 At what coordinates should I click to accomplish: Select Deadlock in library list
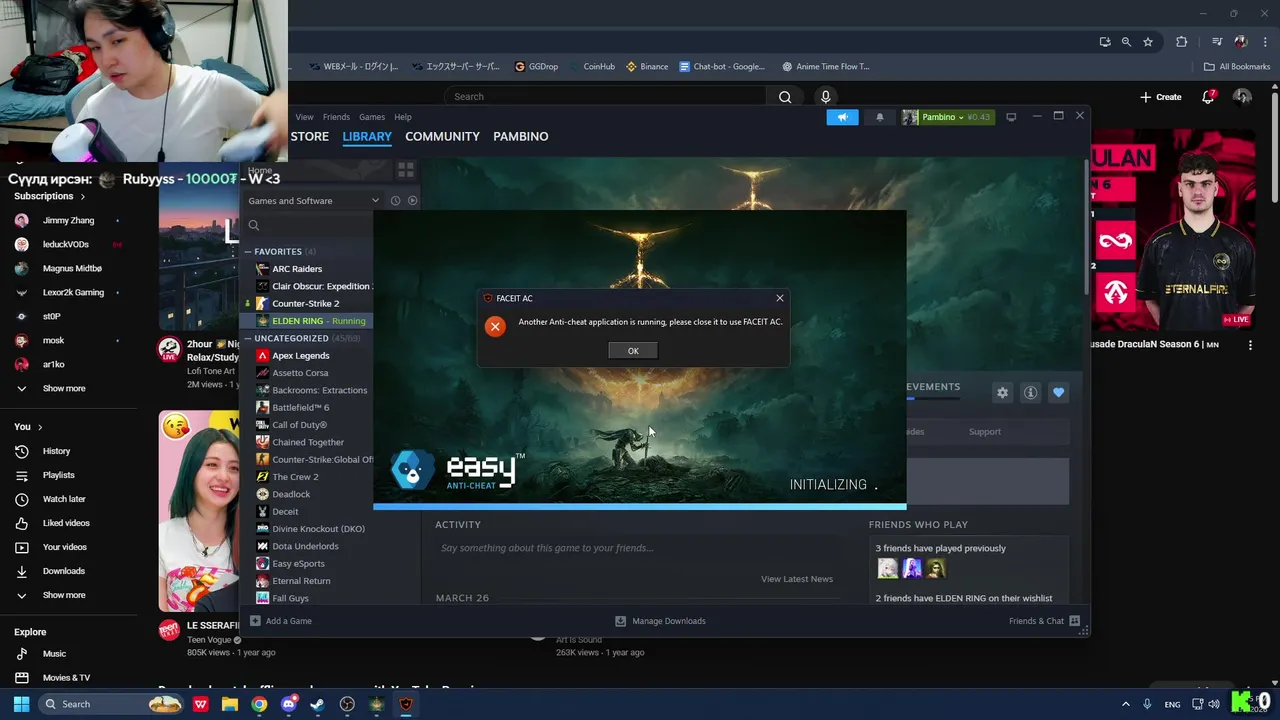click(x=291, y=495)
